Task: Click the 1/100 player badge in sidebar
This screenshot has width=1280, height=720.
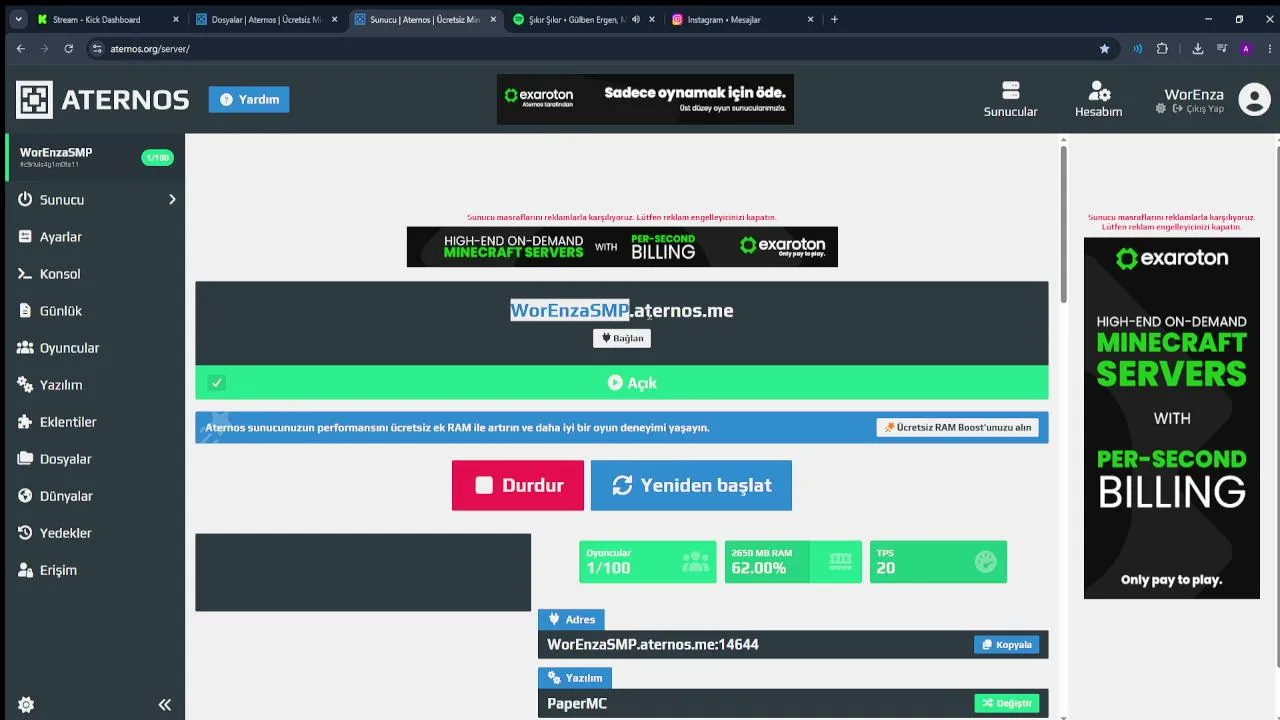Action: click(158, 157)
